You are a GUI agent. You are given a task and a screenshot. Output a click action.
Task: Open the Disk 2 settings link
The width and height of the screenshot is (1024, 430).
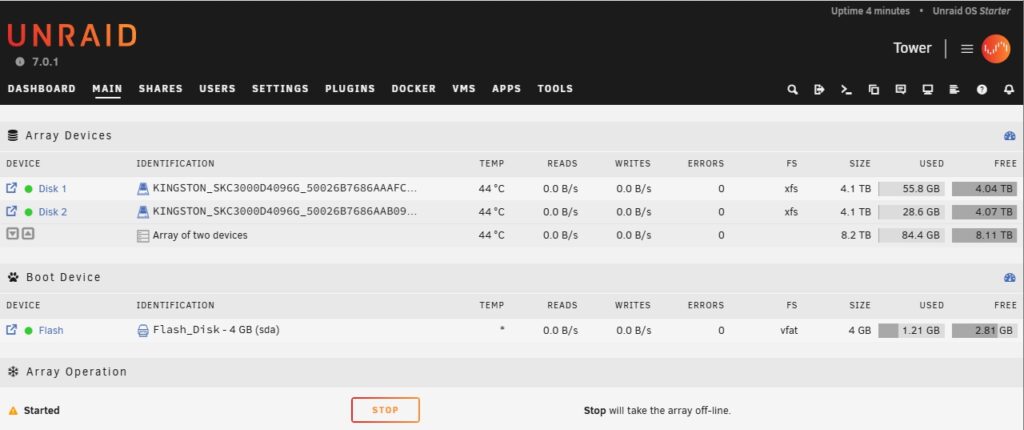tap(52, 212)
